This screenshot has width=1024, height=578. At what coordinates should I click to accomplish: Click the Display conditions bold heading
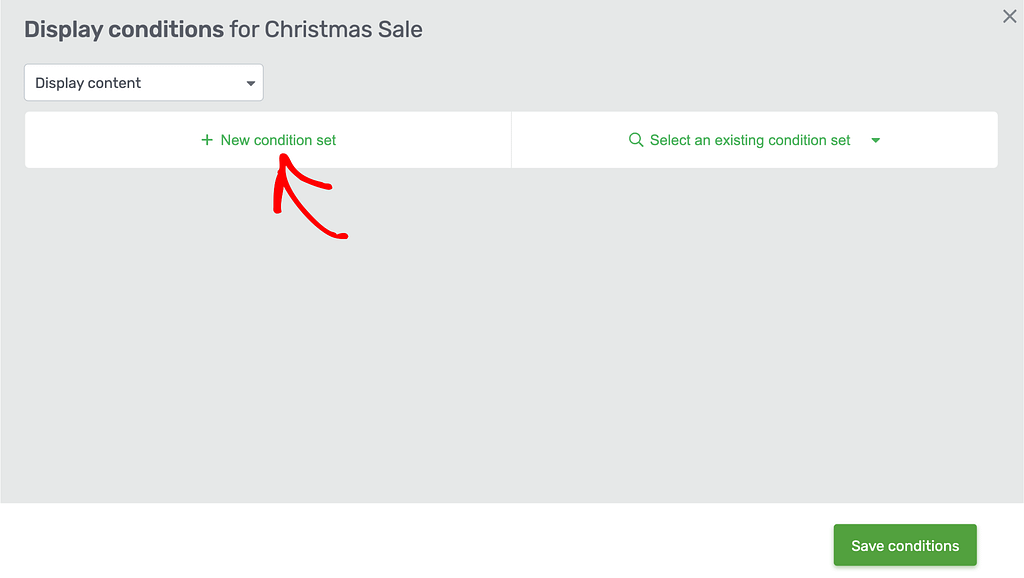pos(124,30)
